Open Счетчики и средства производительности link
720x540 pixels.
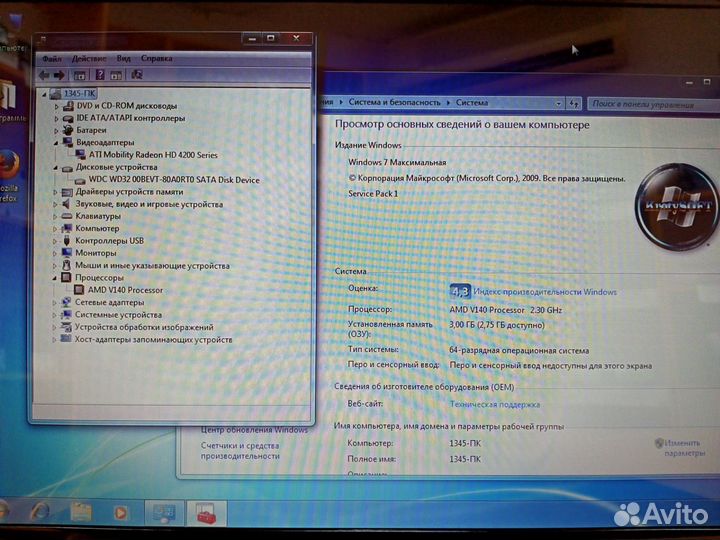click(240, 451)
